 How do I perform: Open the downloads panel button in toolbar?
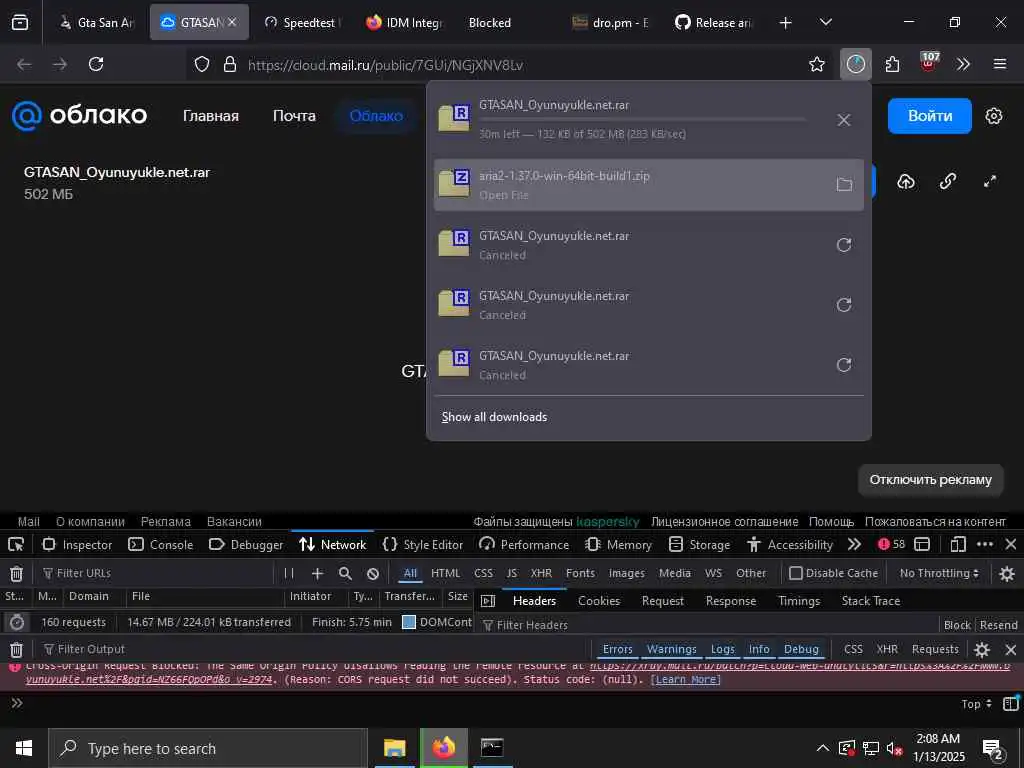click(856, 64)
